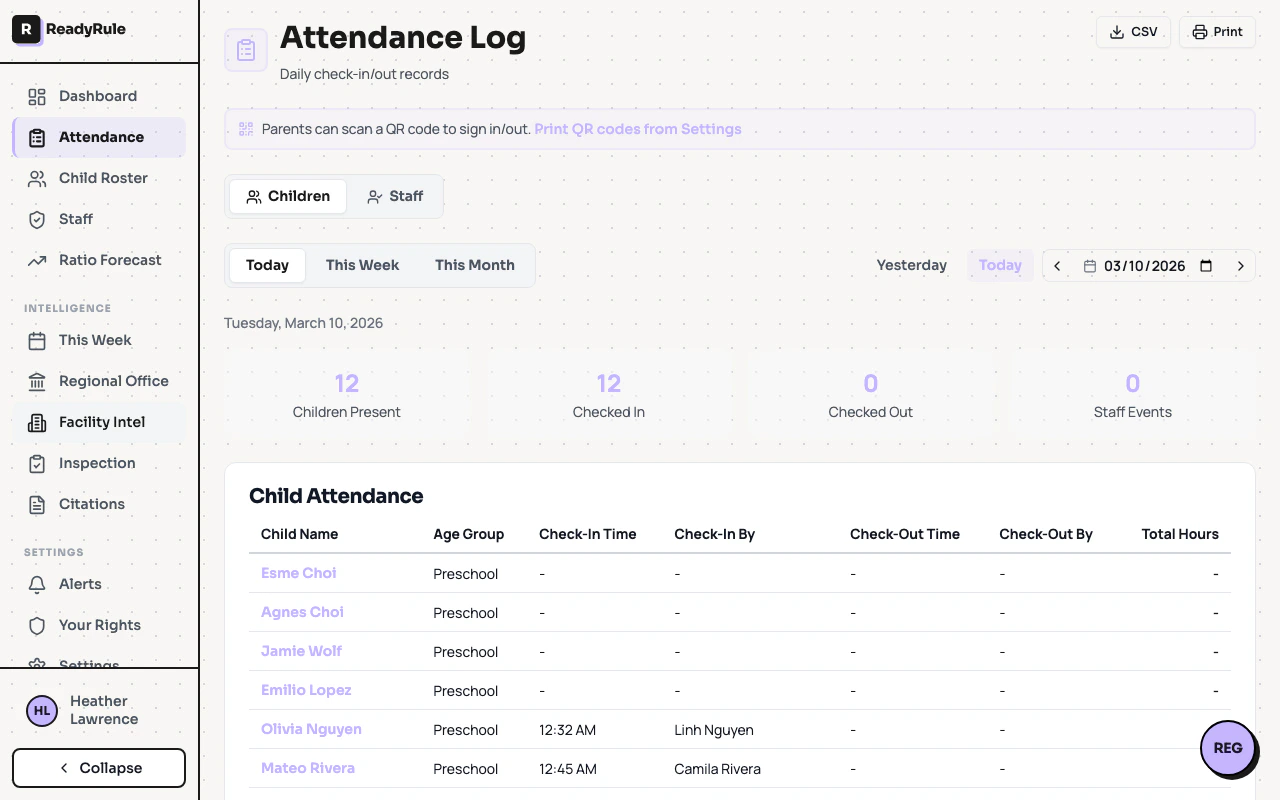The image size is (1280, 800).
Task: Go to the previous day with the left chevron
Action: click(x=1057, y=265)
